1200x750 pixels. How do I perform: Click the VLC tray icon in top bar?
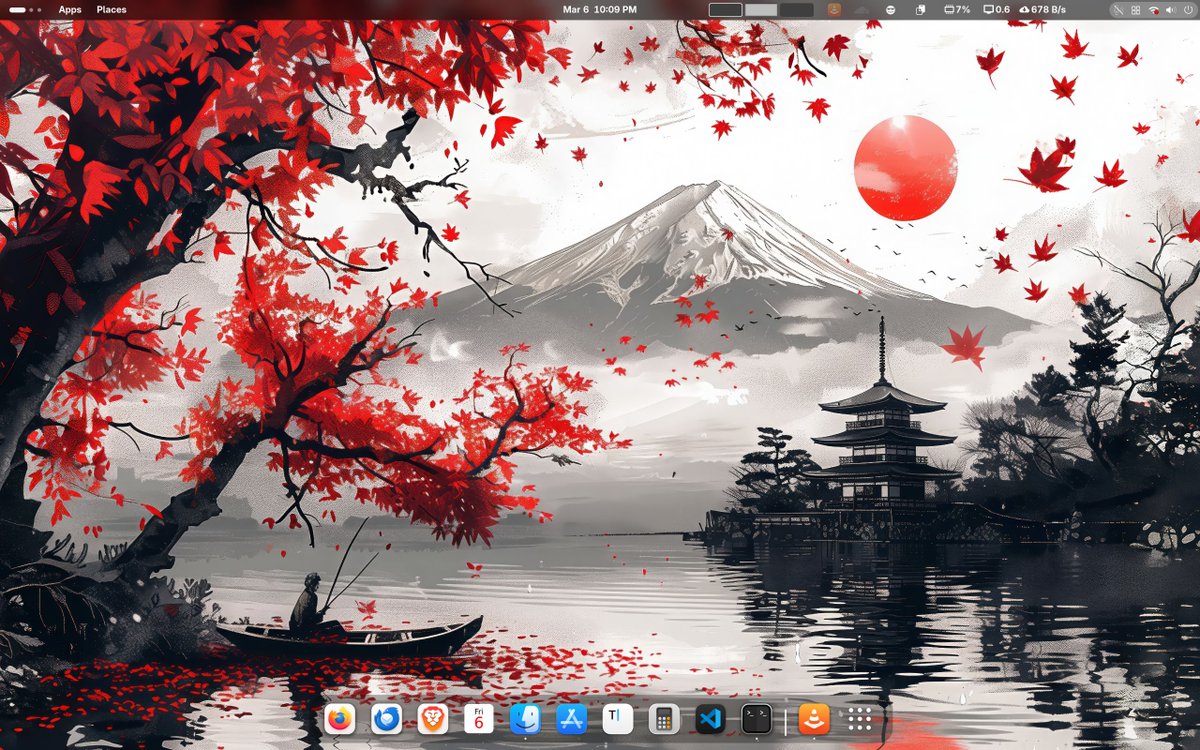(834, 9)
